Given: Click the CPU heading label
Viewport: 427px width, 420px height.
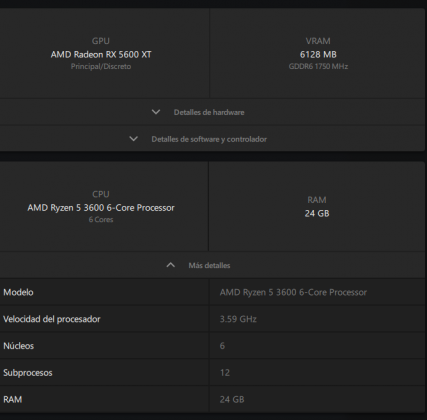Looking at the screenshot, I should (101, 194).
